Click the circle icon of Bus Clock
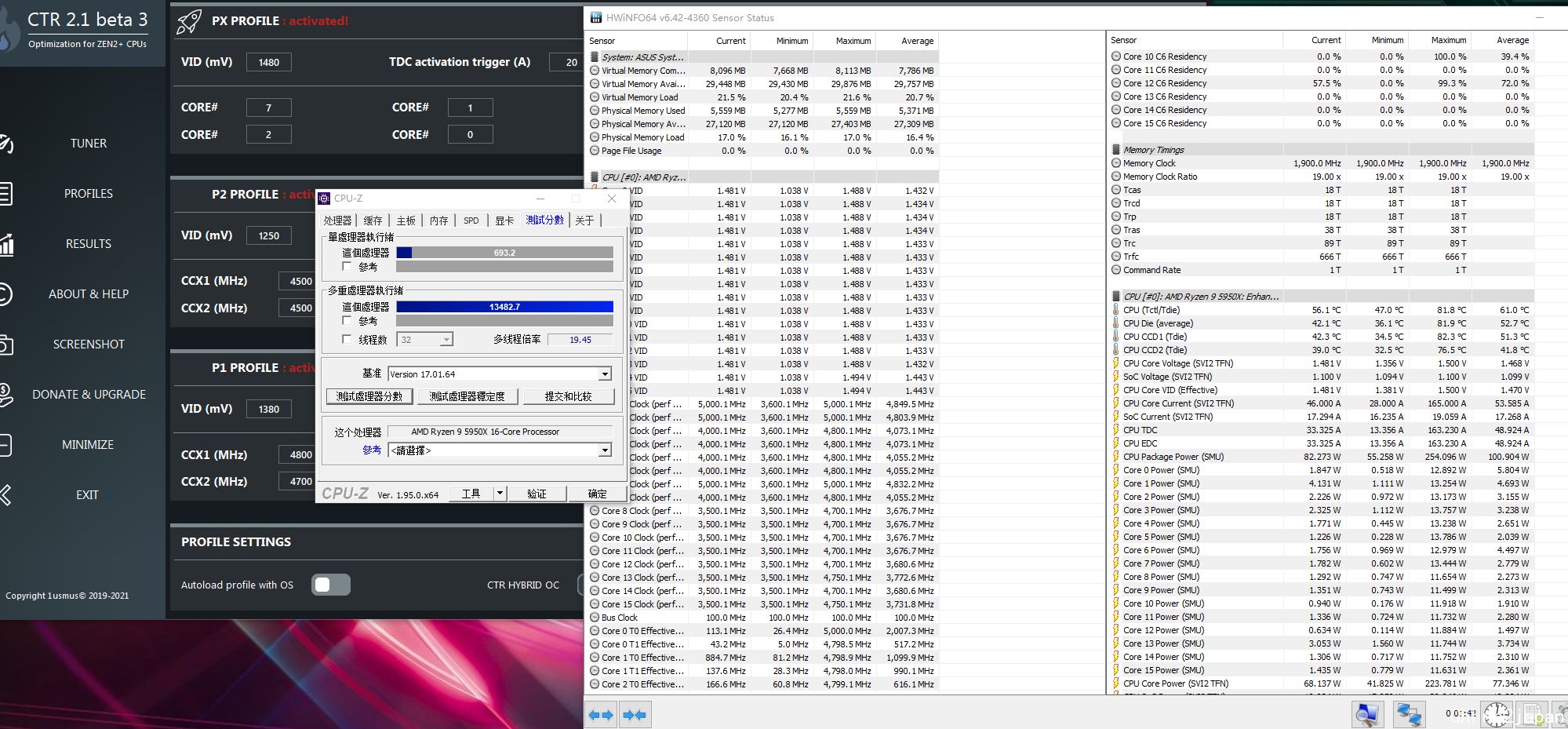 pyautogui.click(x=595, y=617)
